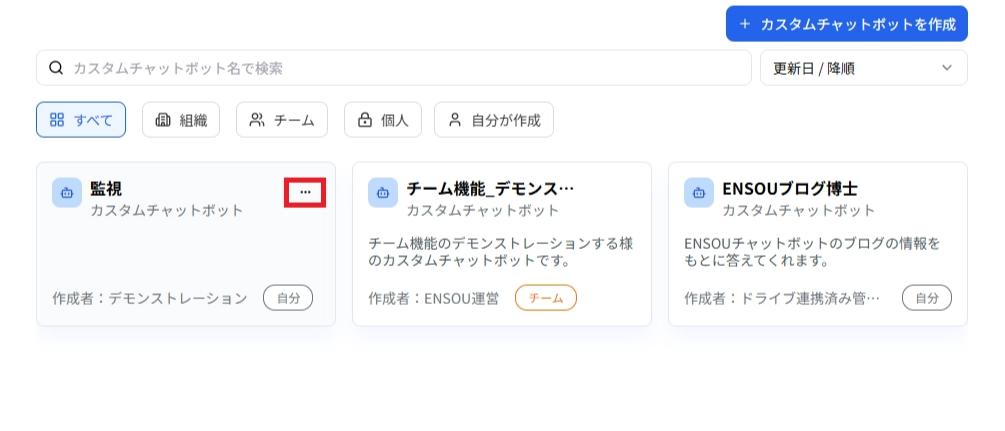
Task: Select the すべて filter tab
Action: 81,120
